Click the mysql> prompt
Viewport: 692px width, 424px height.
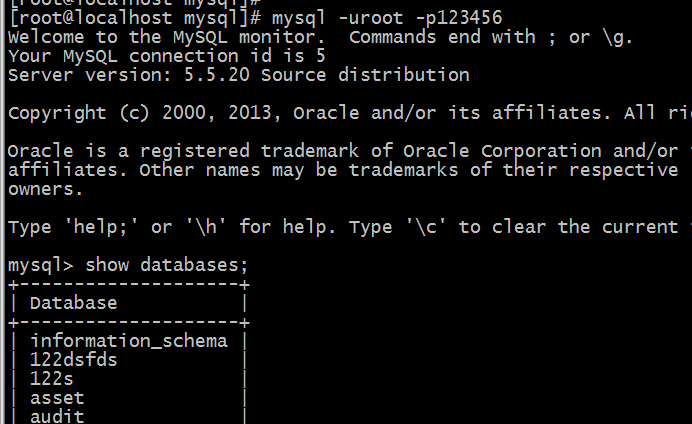(x=41, y=266)
